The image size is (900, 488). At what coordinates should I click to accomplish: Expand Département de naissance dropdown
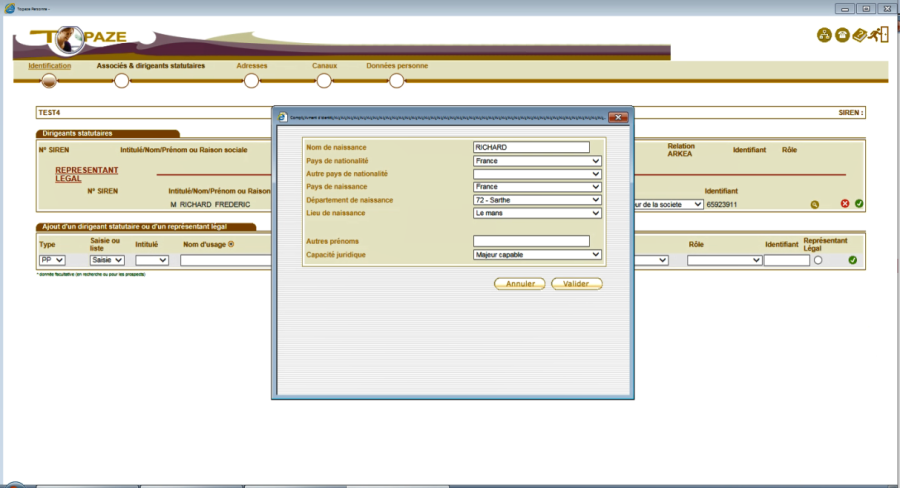[537, 200]
